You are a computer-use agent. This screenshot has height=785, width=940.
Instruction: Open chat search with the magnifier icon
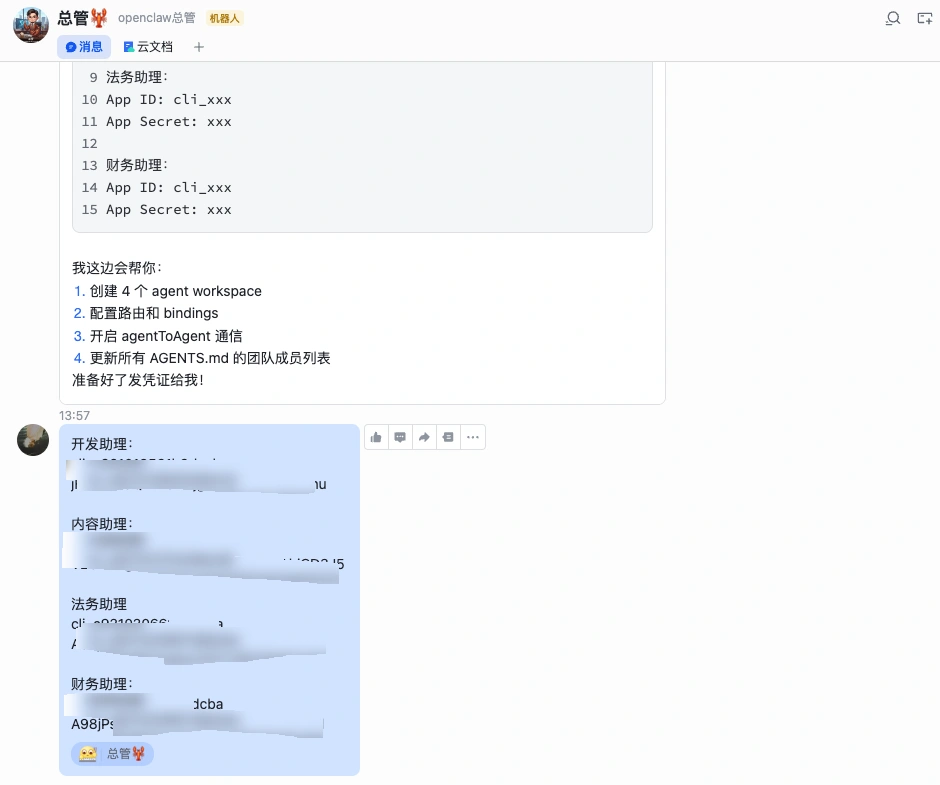(893, 18)
